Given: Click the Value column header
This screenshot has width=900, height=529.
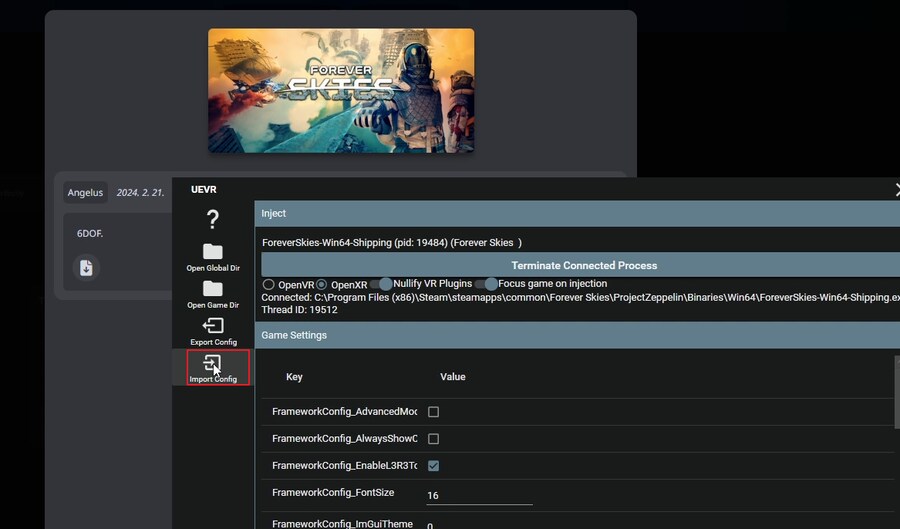Looking at the screenshot, I should point(452,377).
